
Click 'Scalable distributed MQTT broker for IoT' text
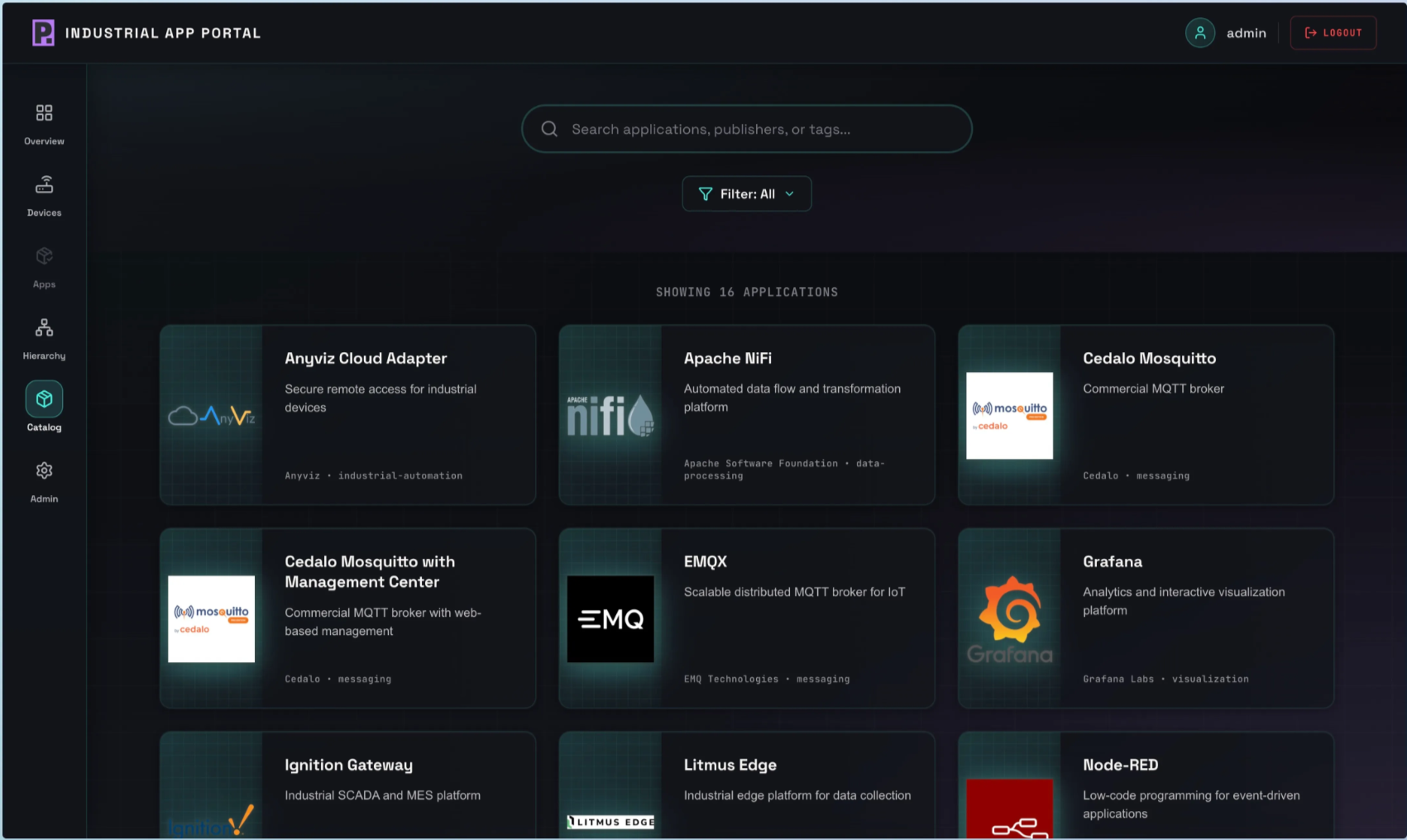coord(794,592)
